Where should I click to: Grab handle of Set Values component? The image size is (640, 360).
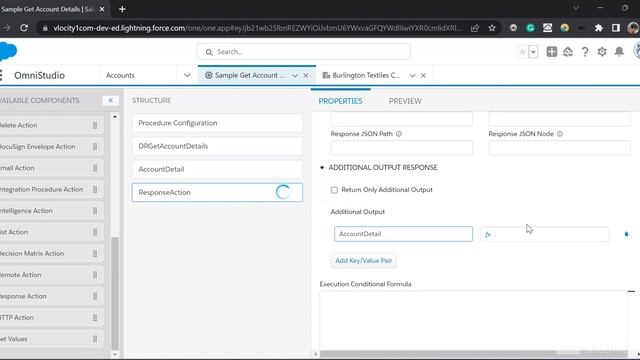point(95,339)
